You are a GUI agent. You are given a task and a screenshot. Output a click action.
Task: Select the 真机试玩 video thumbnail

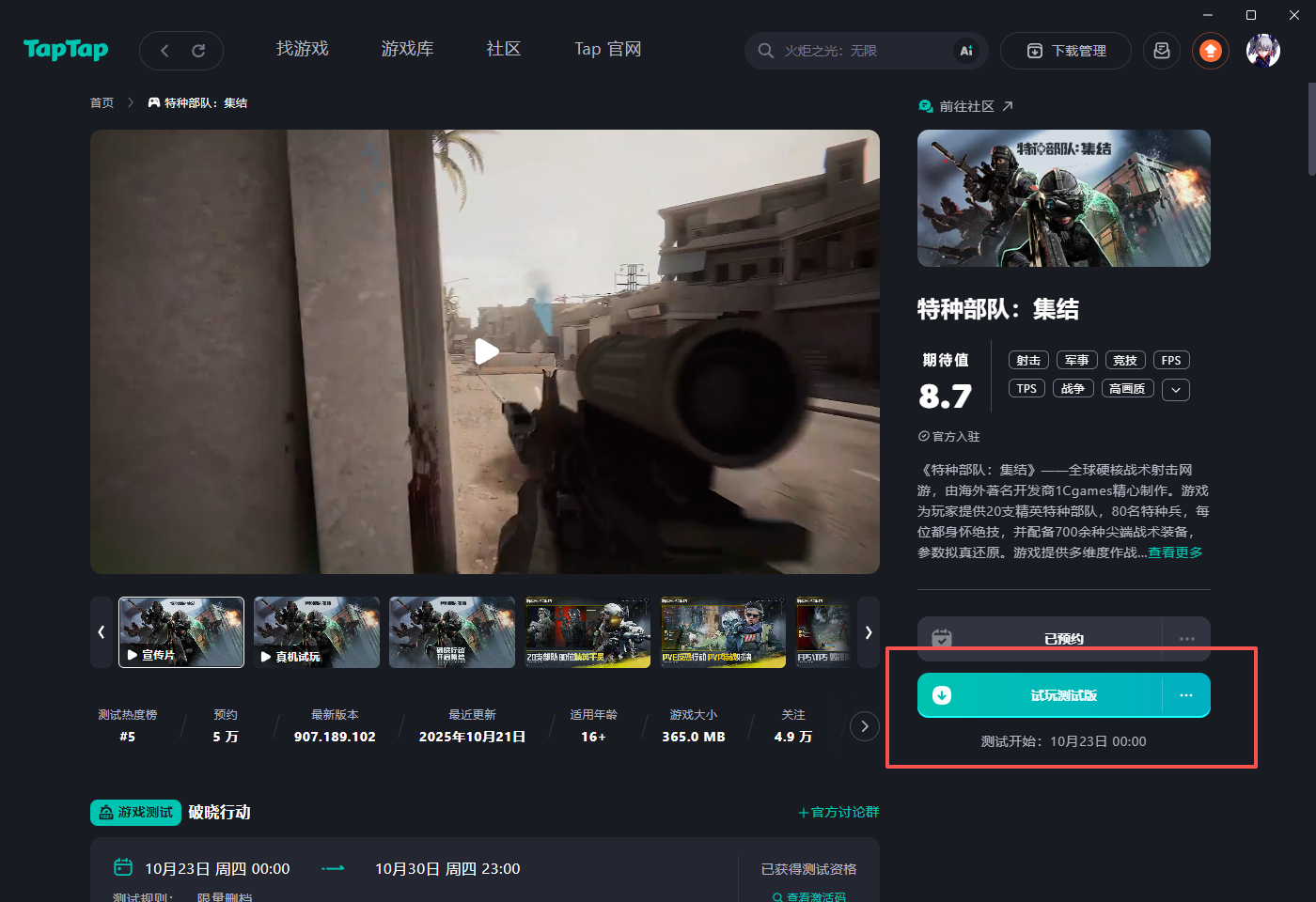point(317,632)
